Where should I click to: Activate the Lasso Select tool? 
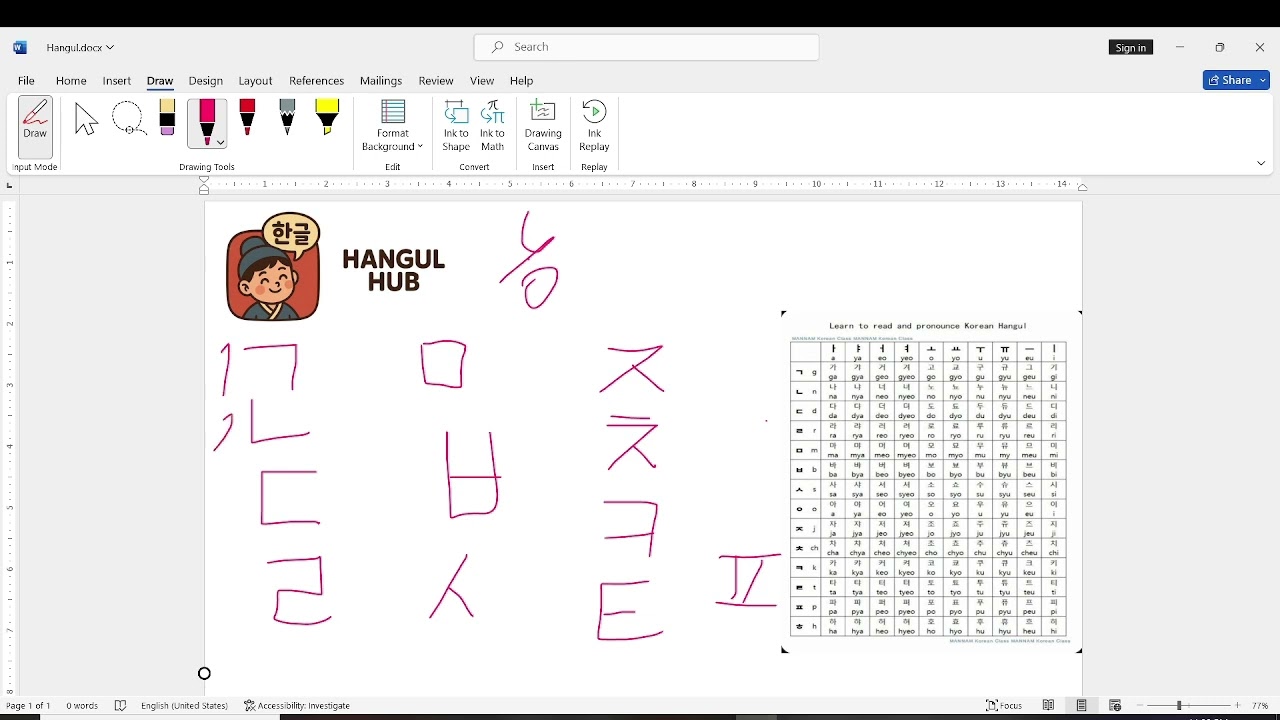[x=128, y=119]
